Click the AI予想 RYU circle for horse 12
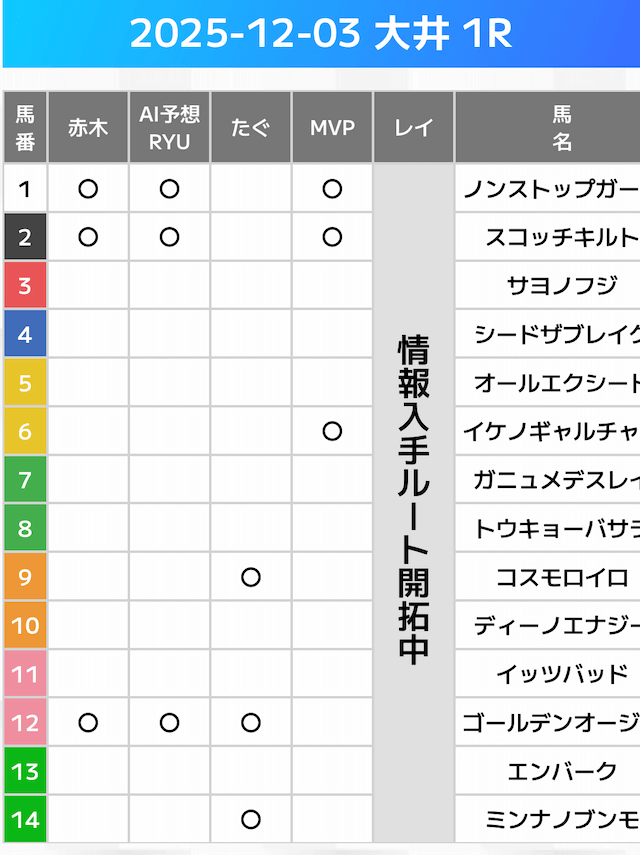The image size is (640, 855). pyautogui.click(x=169, y=722)
